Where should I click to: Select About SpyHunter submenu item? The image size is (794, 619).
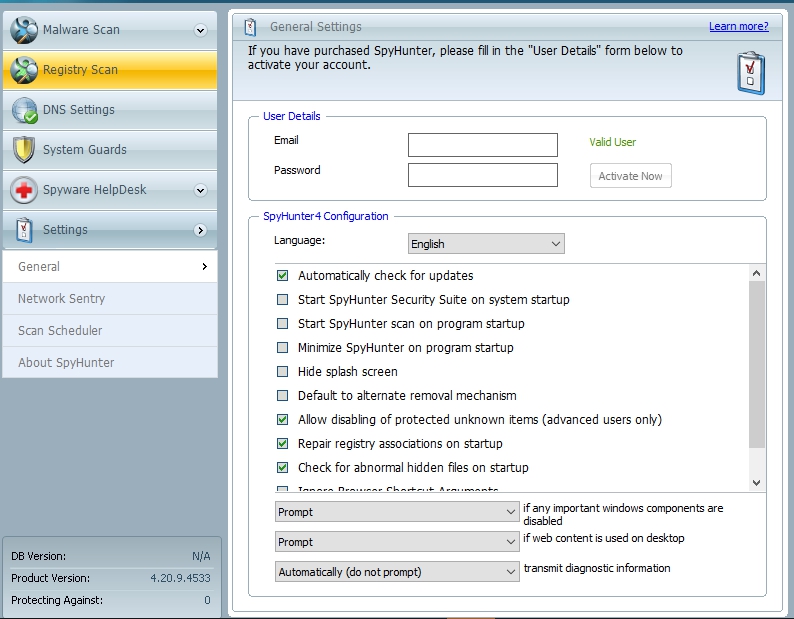110,362
